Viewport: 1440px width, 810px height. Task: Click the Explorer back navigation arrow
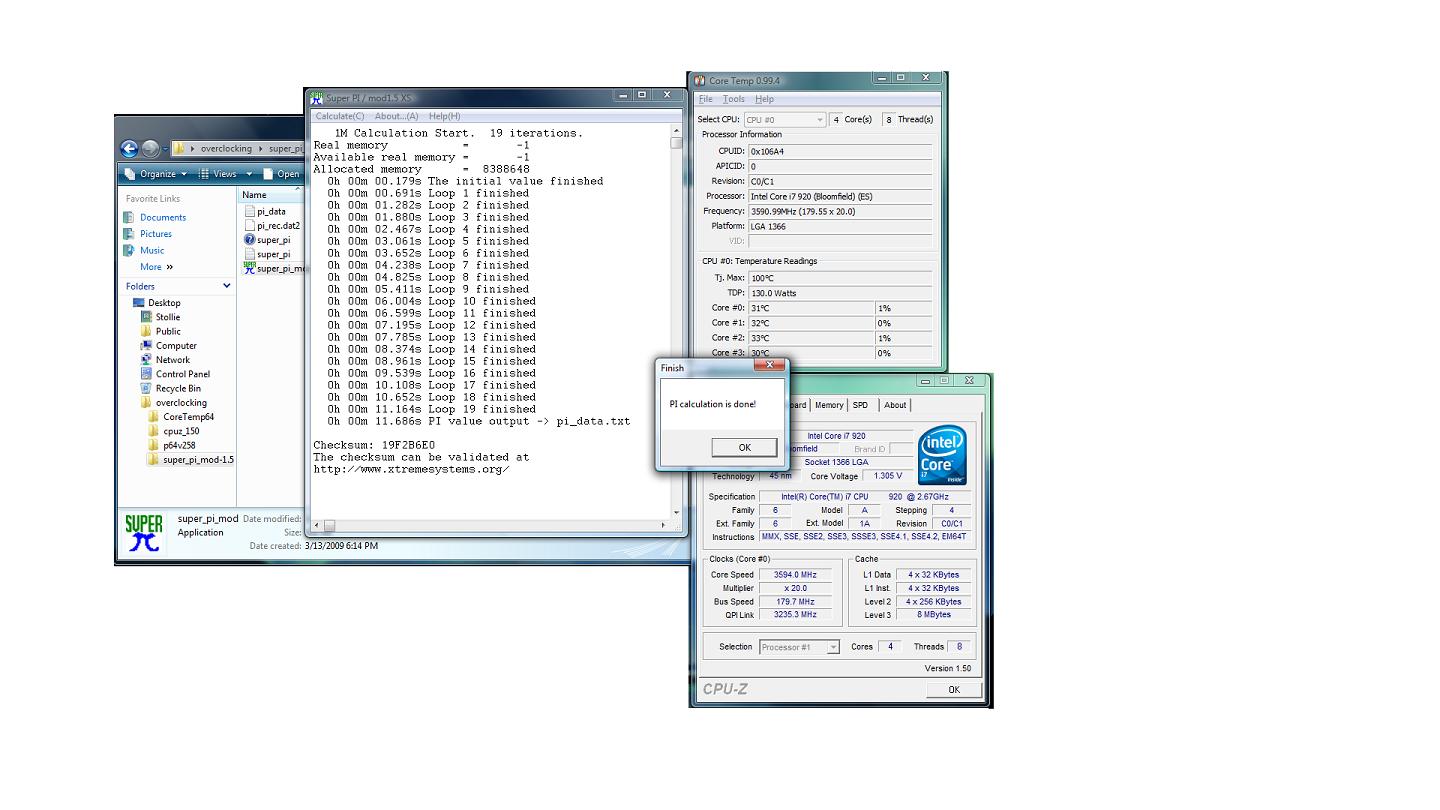[128, 149]
